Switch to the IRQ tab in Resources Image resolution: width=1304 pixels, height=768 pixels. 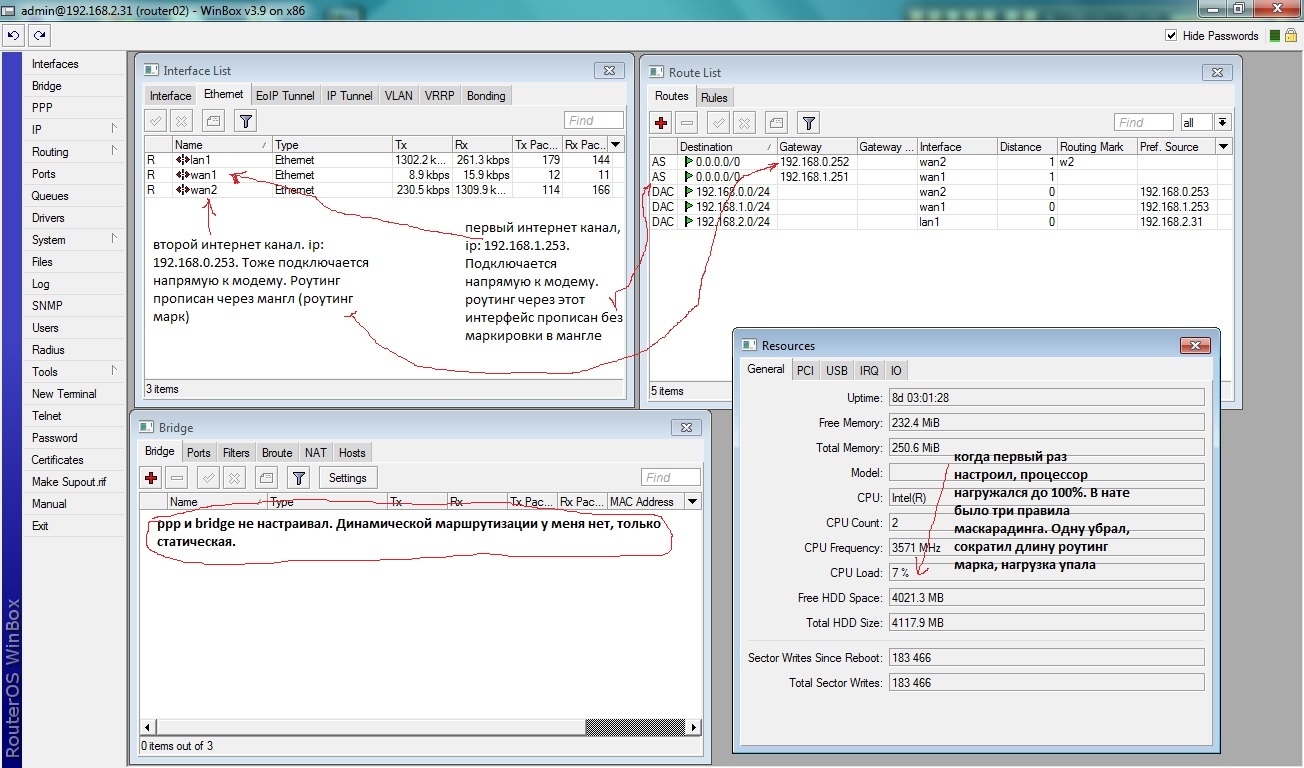[x=869, y=370]
